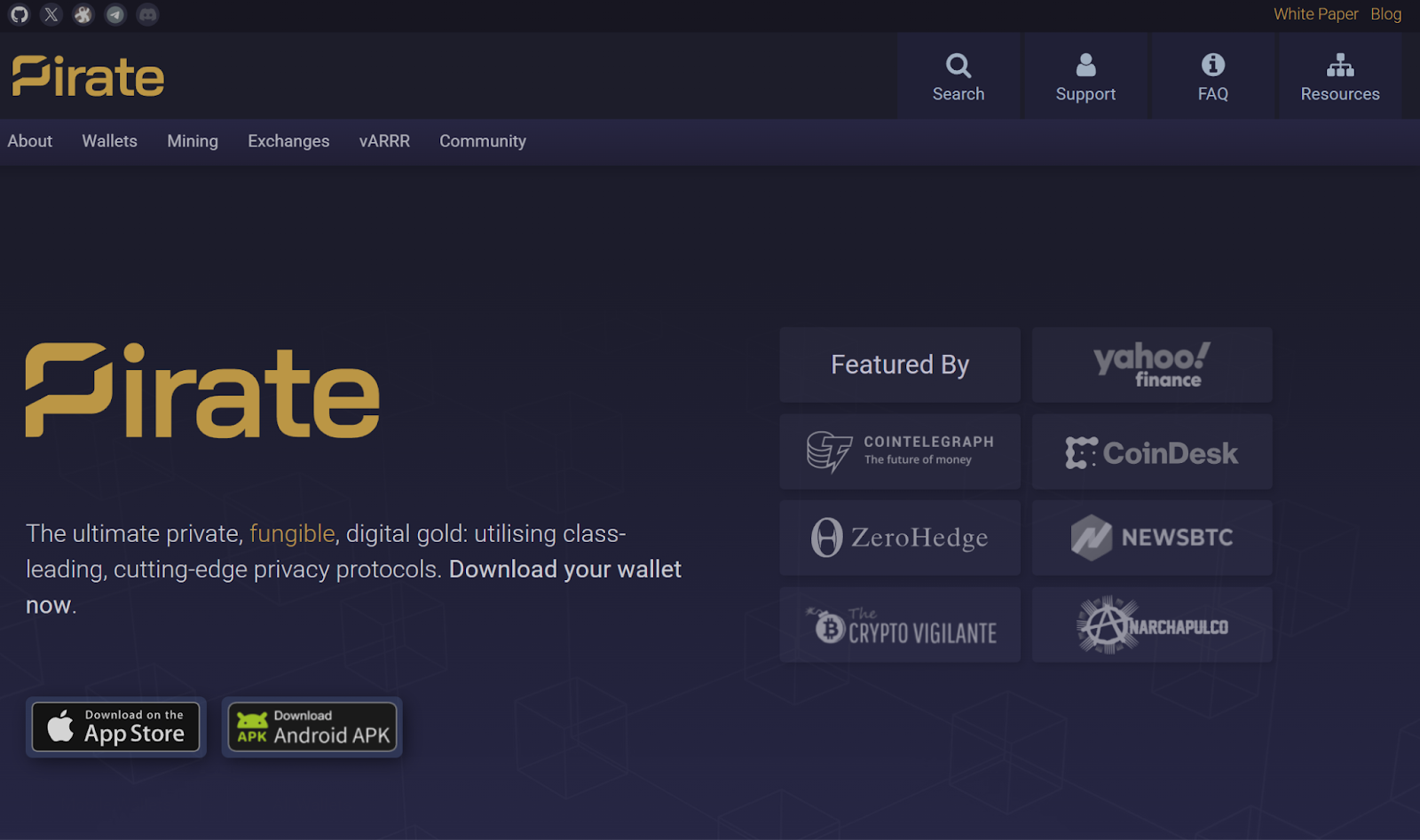
Task: Open the NewsBTC feature logo
Action: [1152, 538]
